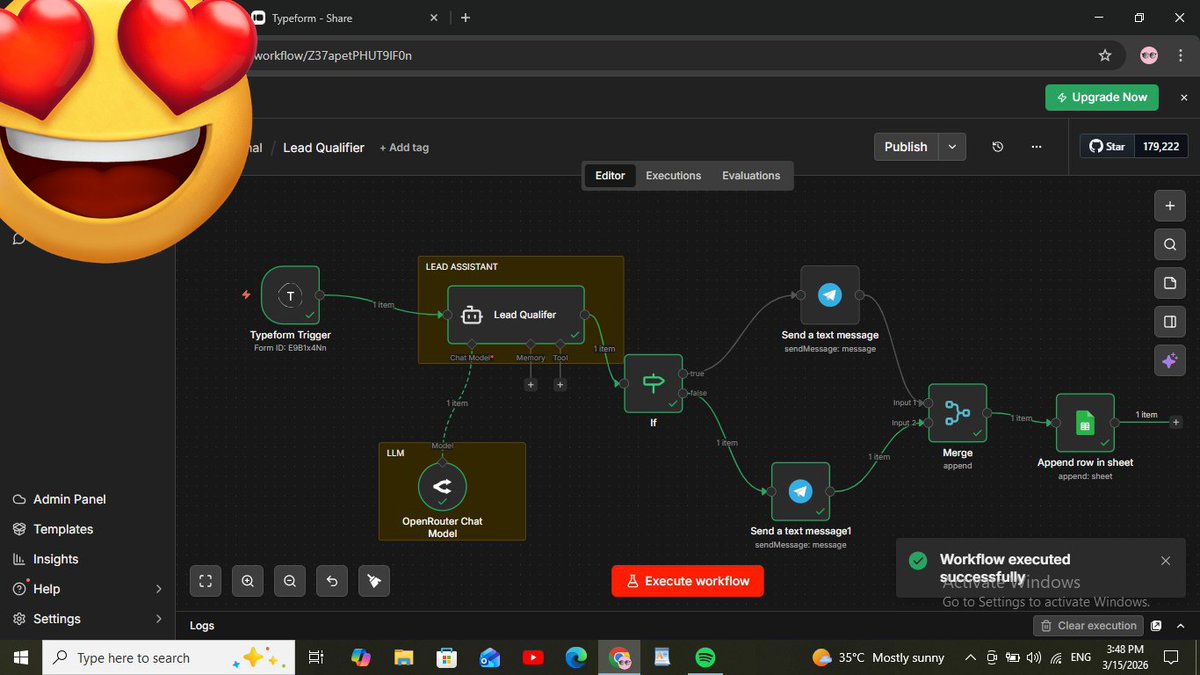Click the GitHub Star button
The height and width of the screenshot is (675, 1200).
pos(1107,147)
